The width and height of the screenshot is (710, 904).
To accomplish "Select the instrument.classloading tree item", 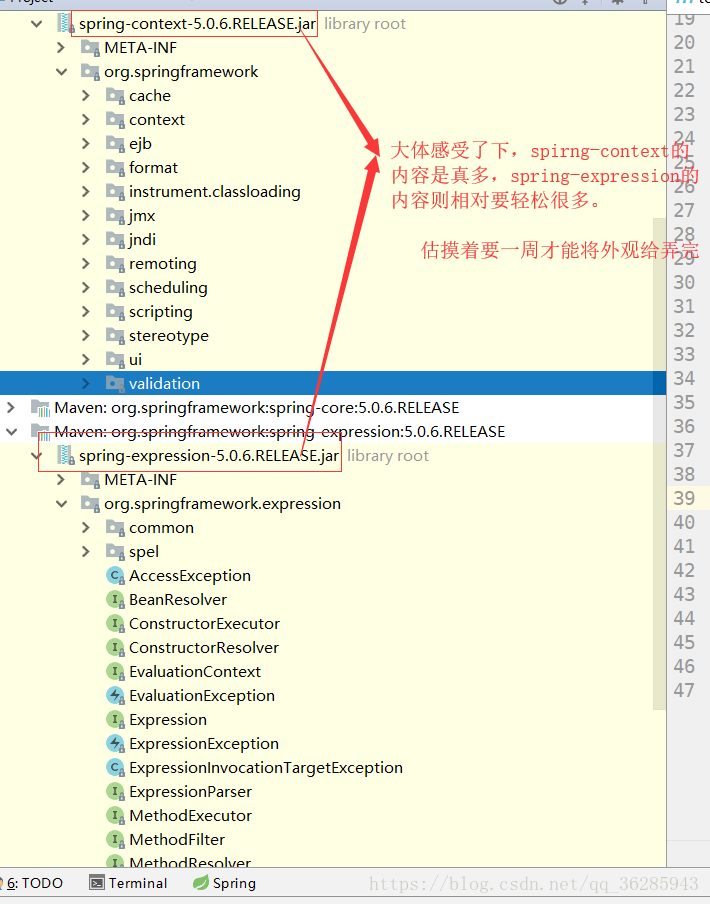I will (214, 192).
